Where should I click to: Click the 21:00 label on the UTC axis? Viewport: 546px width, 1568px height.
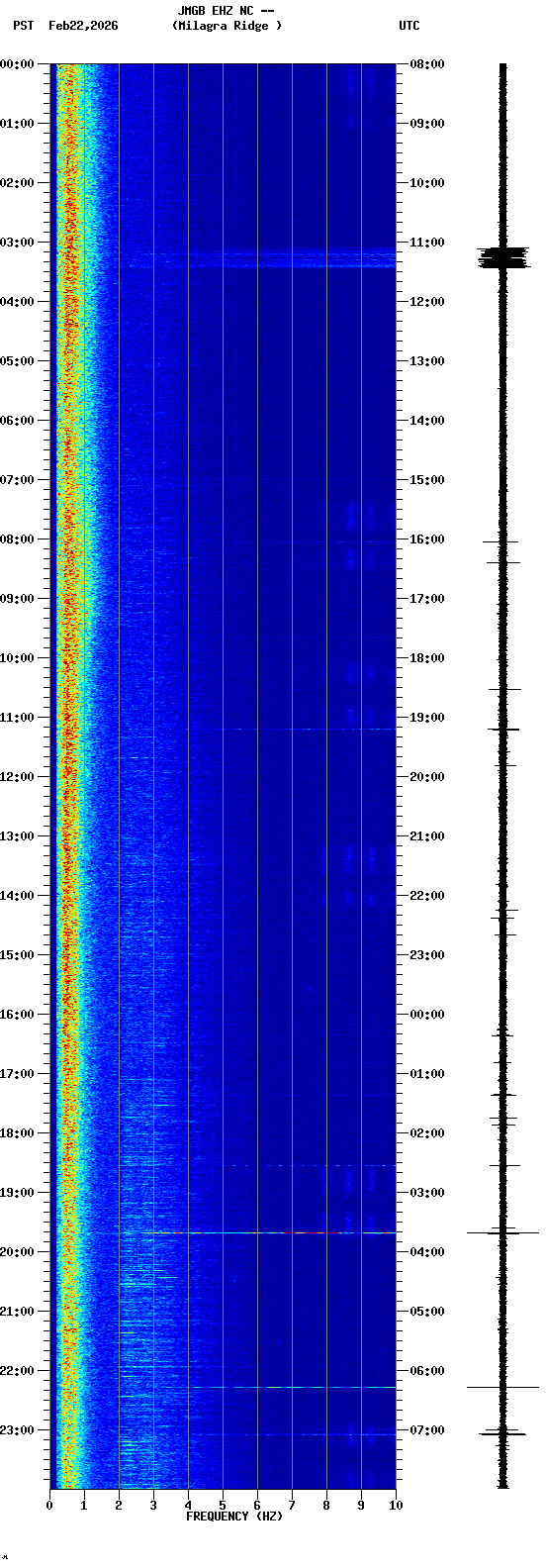point(427,836)
